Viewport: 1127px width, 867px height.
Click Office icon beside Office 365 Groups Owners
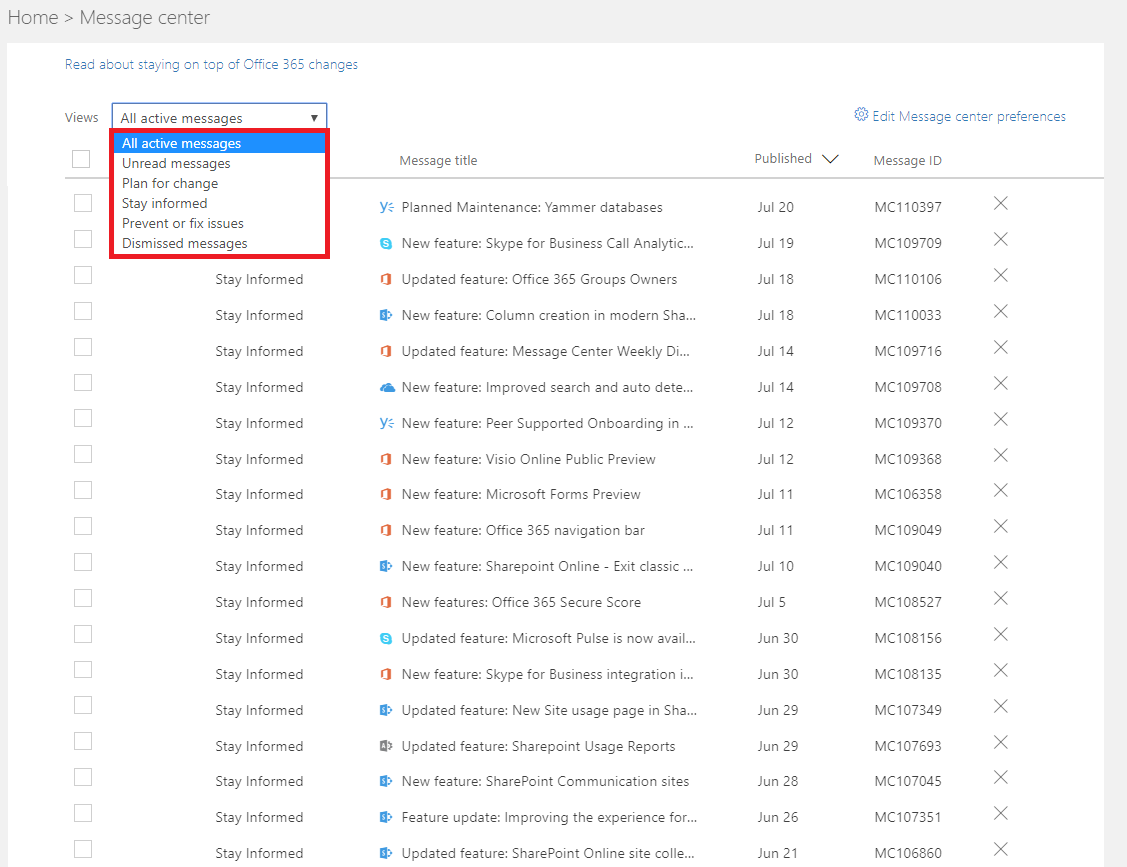point(386,279)
